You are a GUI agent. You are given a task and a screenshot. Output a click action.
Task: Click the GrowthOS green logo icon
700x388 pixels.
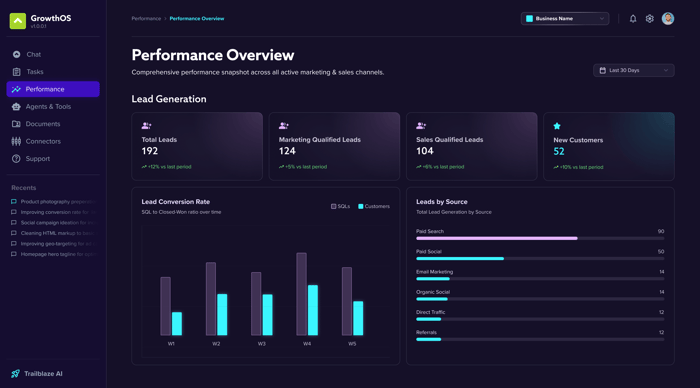click(18, 21)
